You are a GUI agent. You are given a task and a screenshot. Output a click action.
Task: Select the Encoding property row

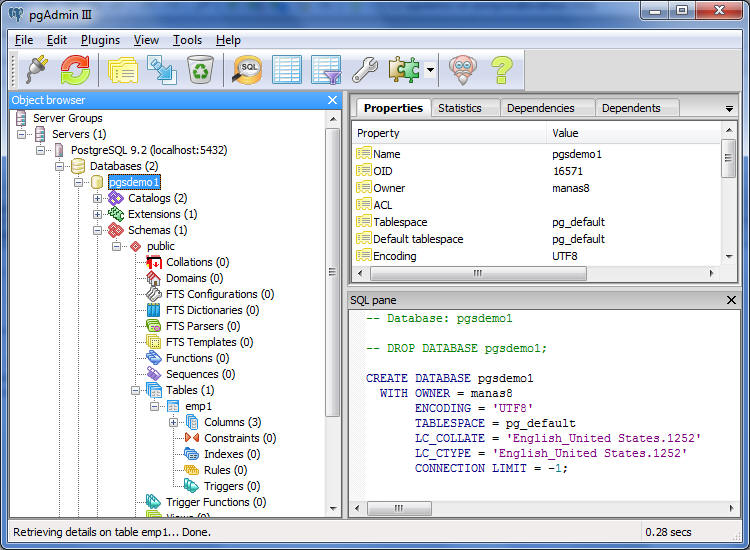[537, 256]
